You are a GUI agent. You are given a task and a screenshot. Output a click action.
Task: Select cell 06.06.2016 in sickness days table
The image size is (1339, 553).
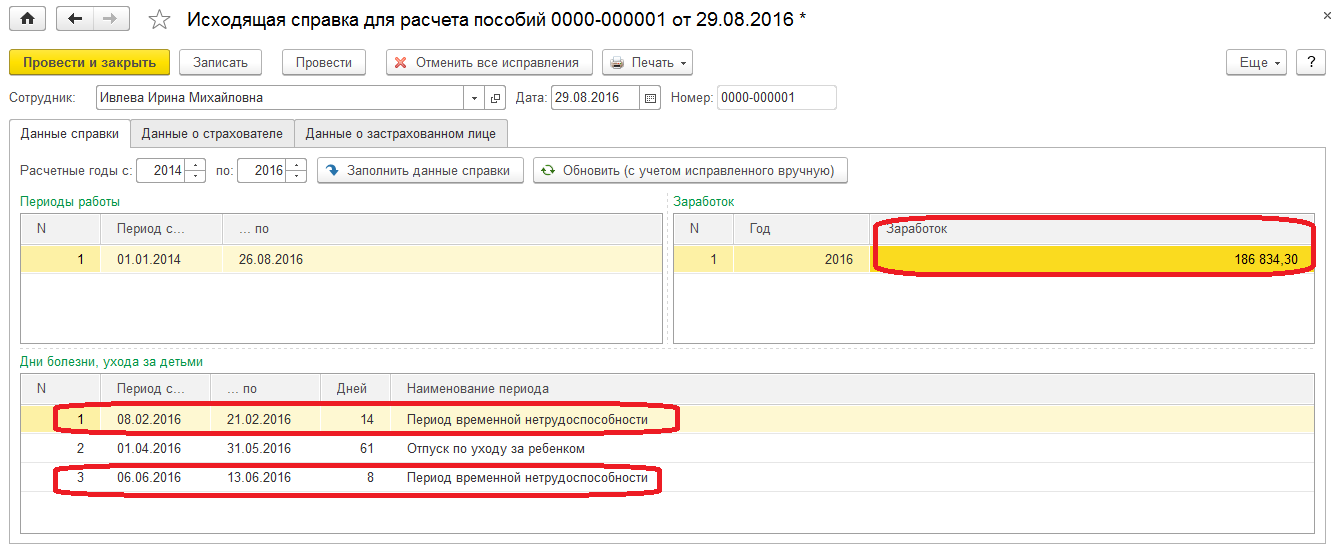pyautogui.click(x=156, y=477)
